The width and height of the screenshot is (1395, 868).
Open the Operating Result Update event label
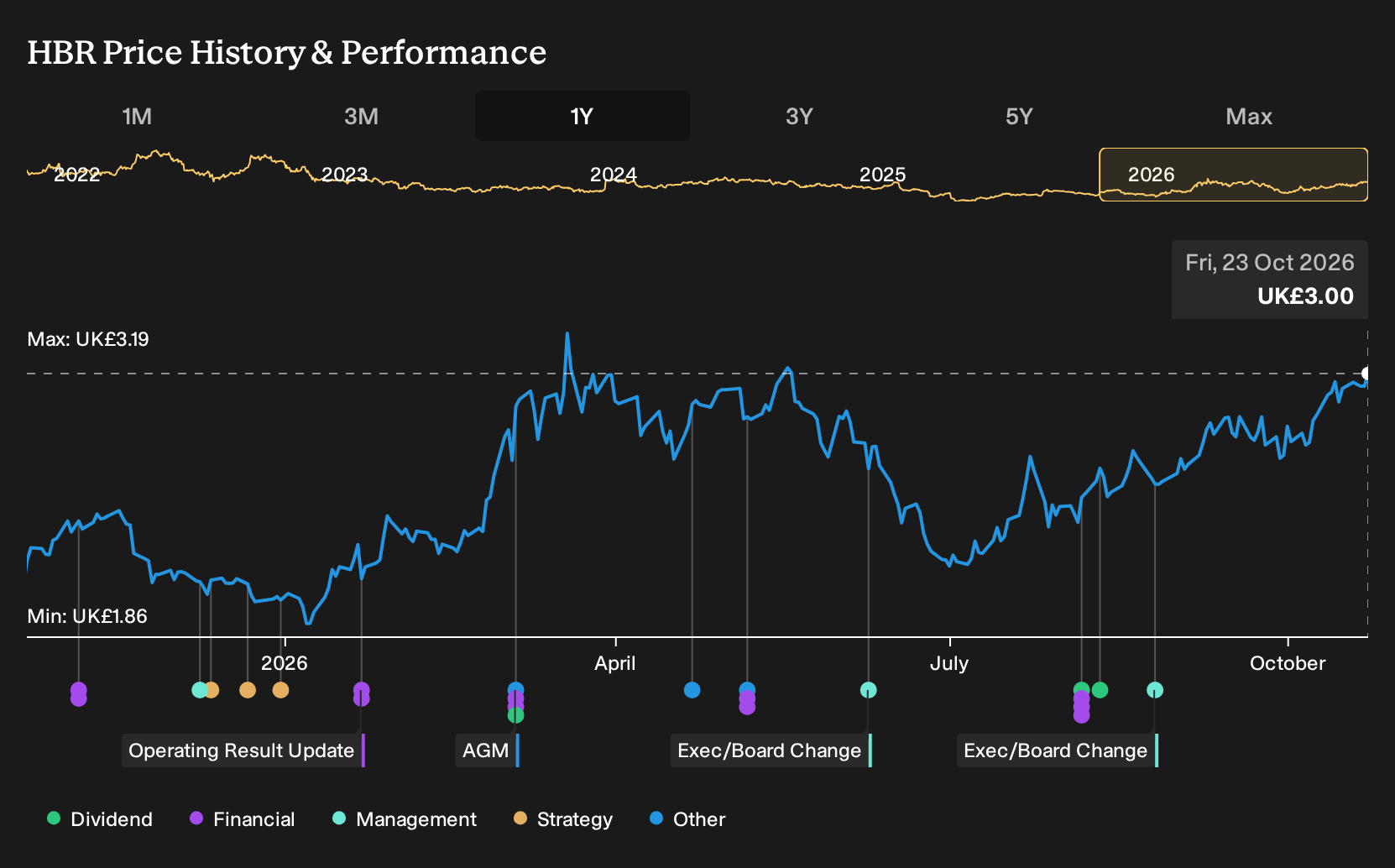pos(243,750)
